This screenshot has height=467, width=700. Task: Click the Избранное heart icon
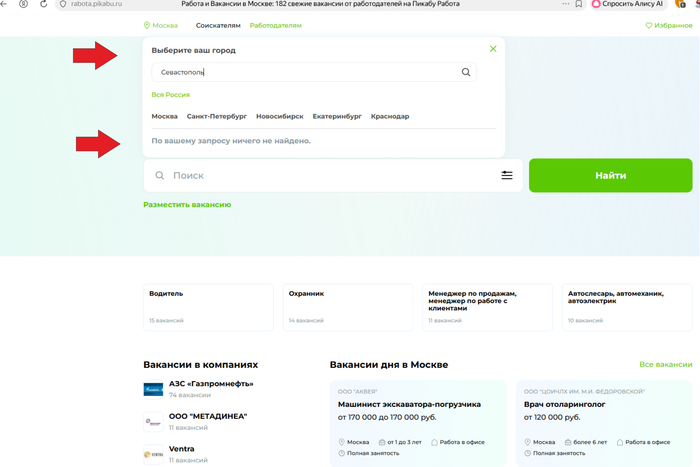[x=649, y=25]
